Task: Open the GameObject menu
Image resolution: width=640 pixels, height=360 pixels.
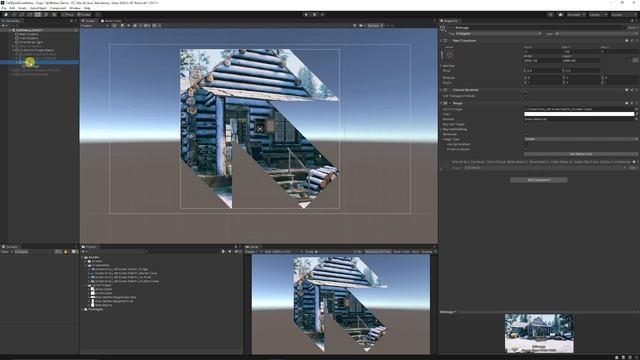Action: coord(38,8)
